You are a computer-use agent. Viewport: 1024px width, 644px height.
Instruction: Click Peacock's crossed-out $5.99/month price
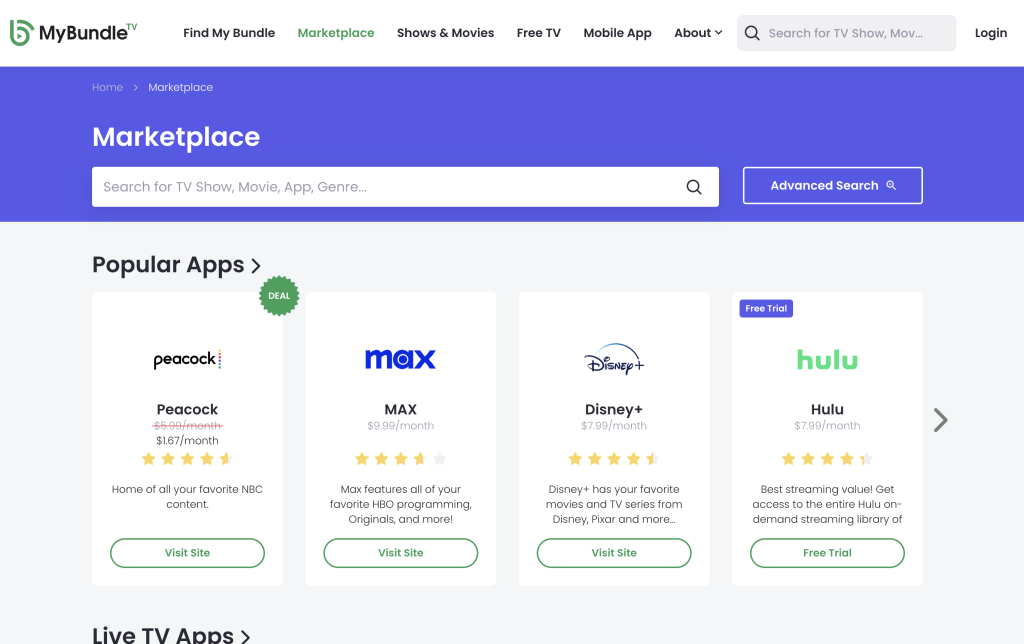(x=187, y=426)
